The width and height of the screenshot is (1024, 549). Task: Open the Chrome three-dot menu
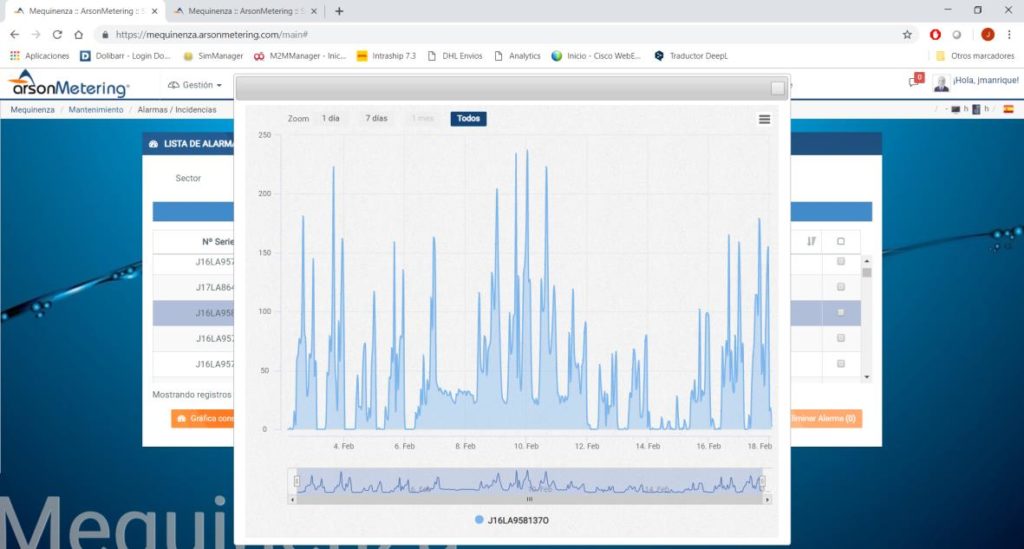pyautogui.click(x=1009, y=34)
